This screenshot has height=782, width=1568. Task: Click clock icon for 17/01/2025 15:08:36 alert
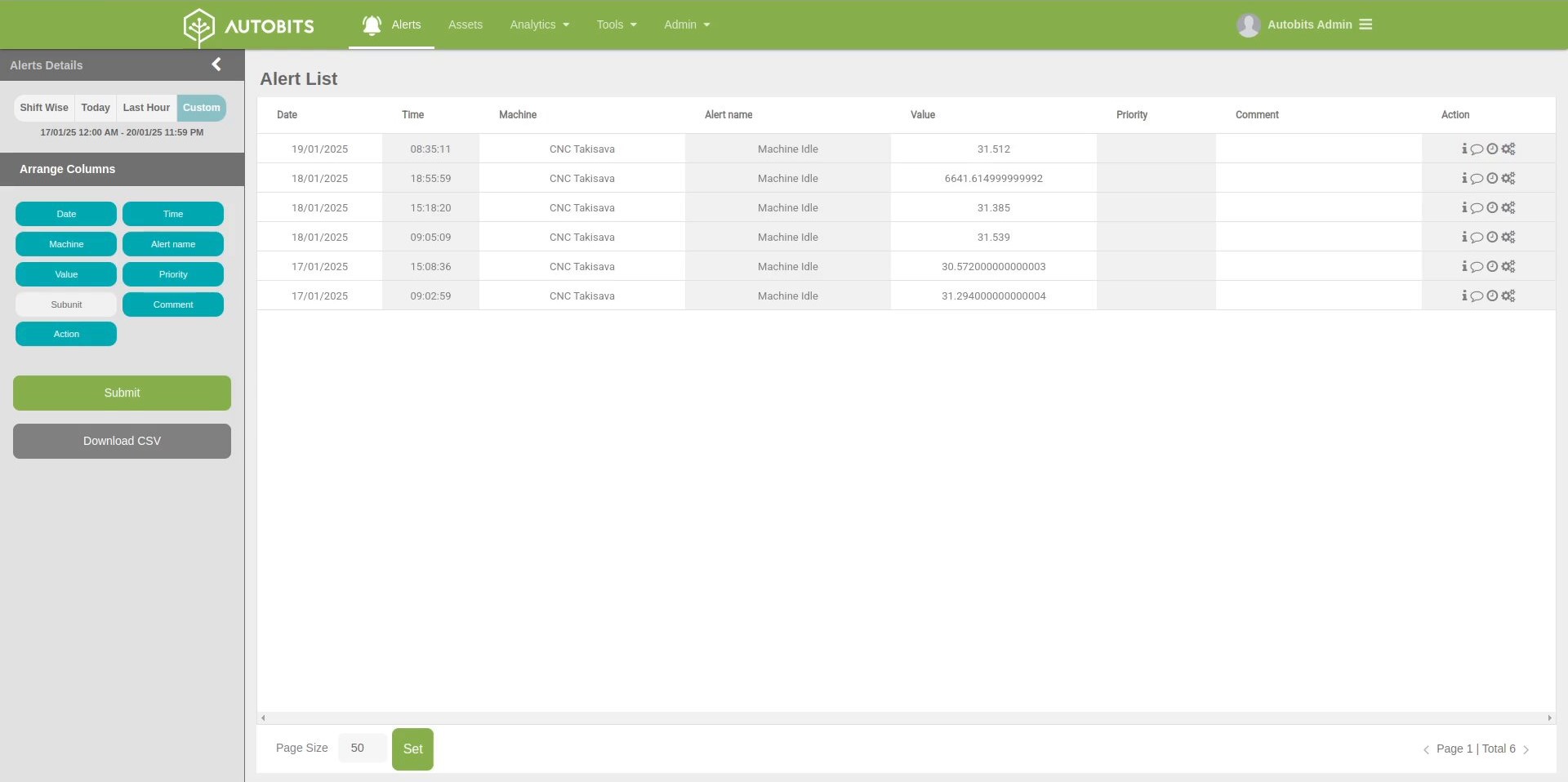coord(1492,266)
